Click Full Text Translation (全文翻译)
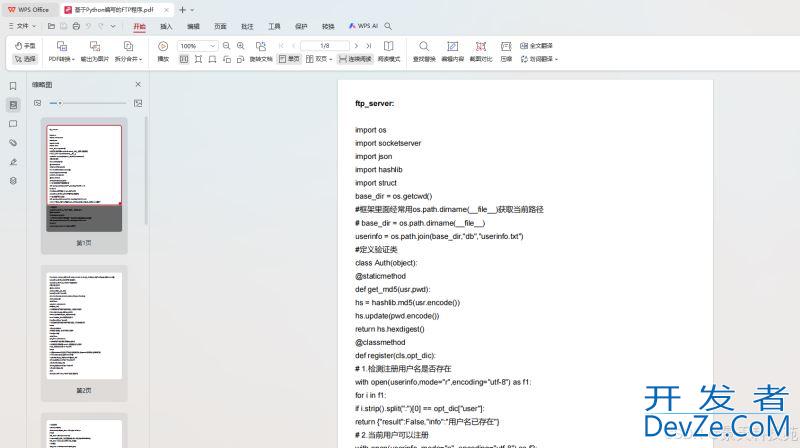800x448 pixels. pyautogui.click(x=537, y=46)
